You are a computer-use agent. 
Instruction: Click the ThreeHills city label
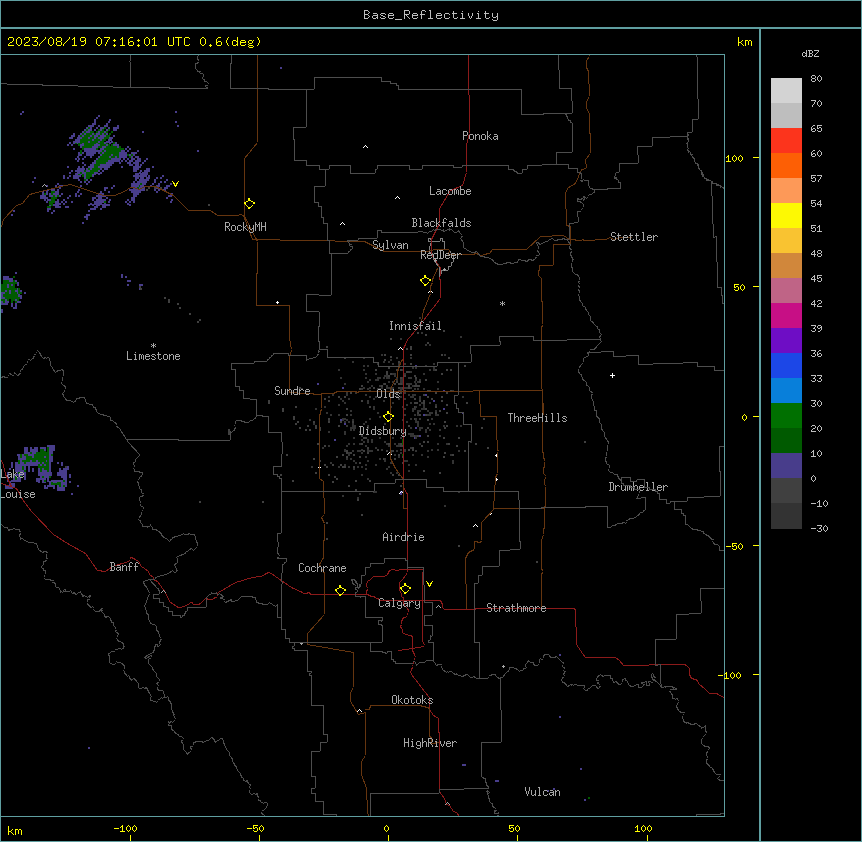coord(537,418)
